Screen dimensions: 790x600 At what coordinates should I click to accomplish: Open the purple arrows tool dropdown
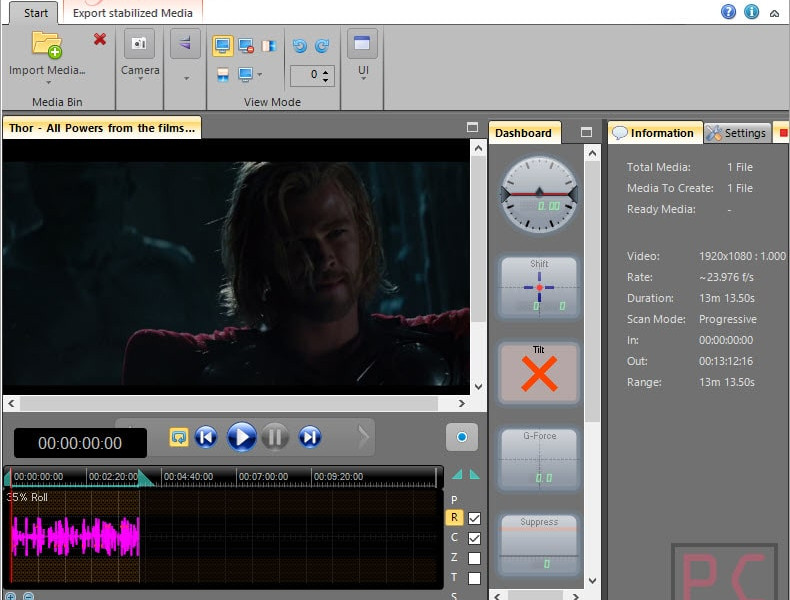click(186, 78)
